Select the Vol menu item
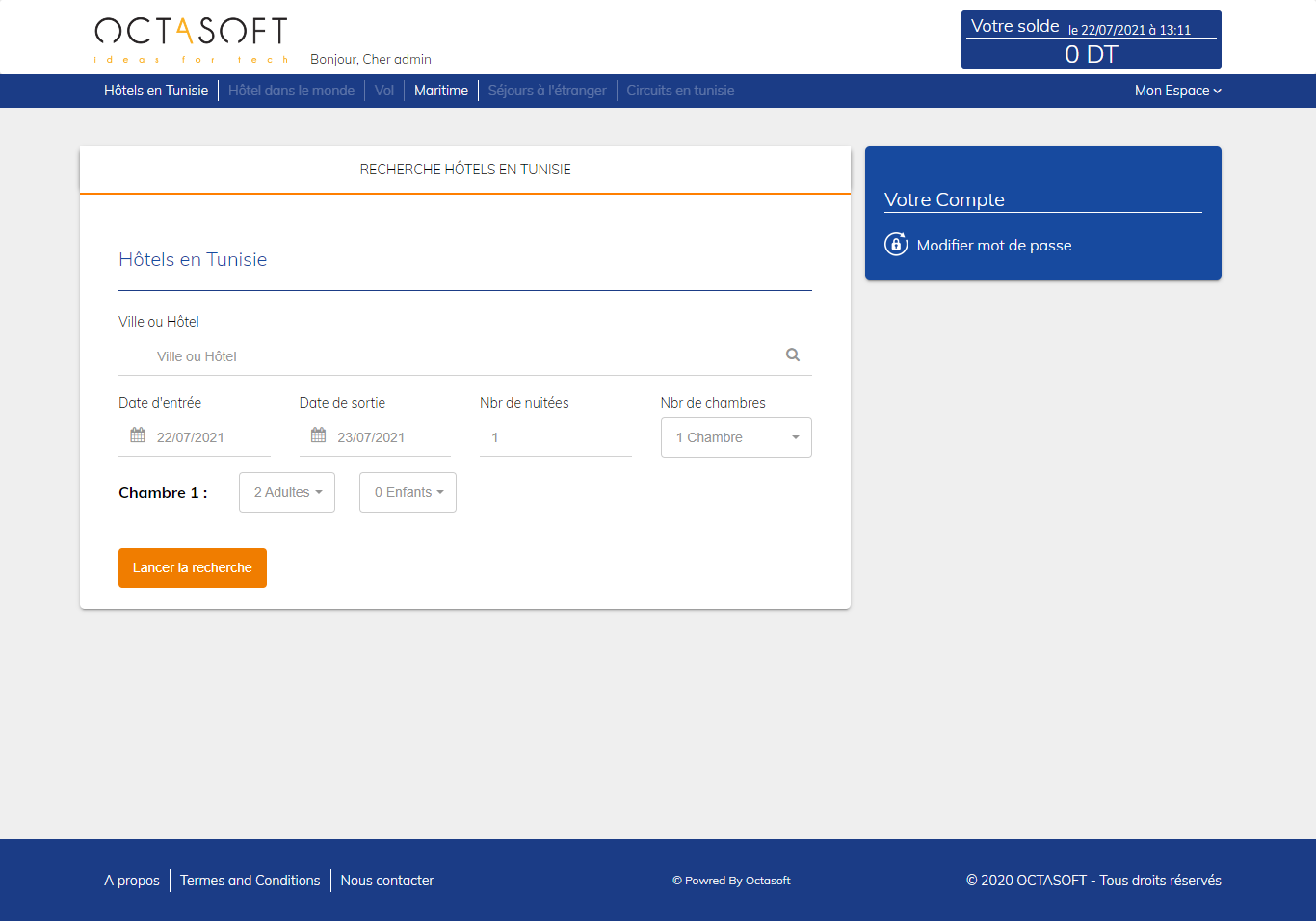 coord(384,91)
